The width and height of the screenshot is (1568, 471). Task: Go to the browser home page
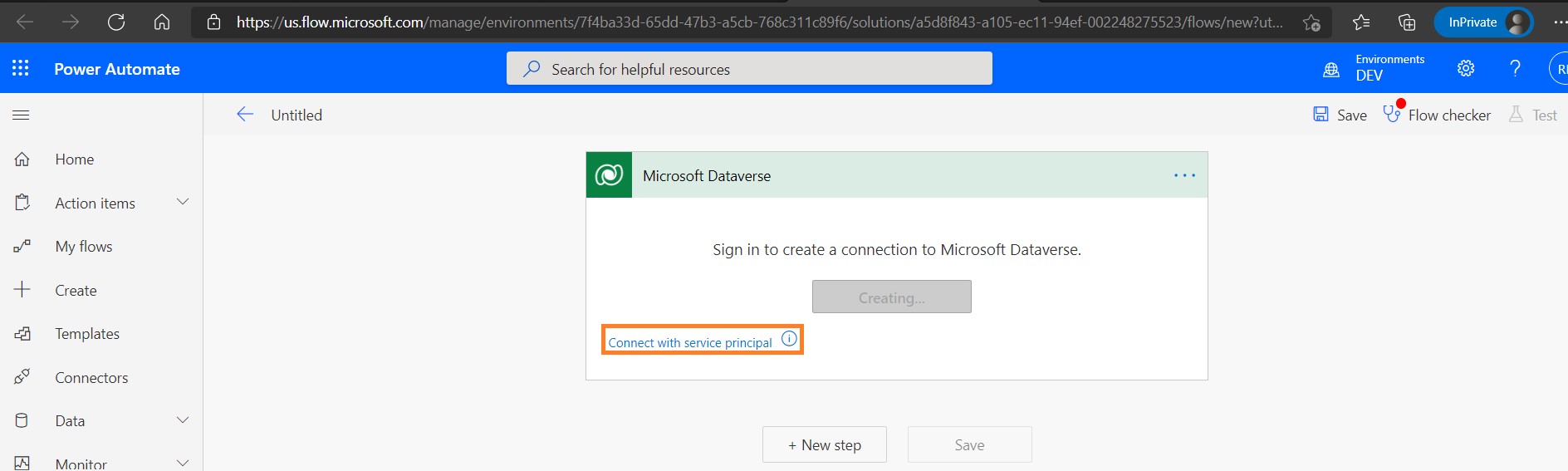pos(162,22)
